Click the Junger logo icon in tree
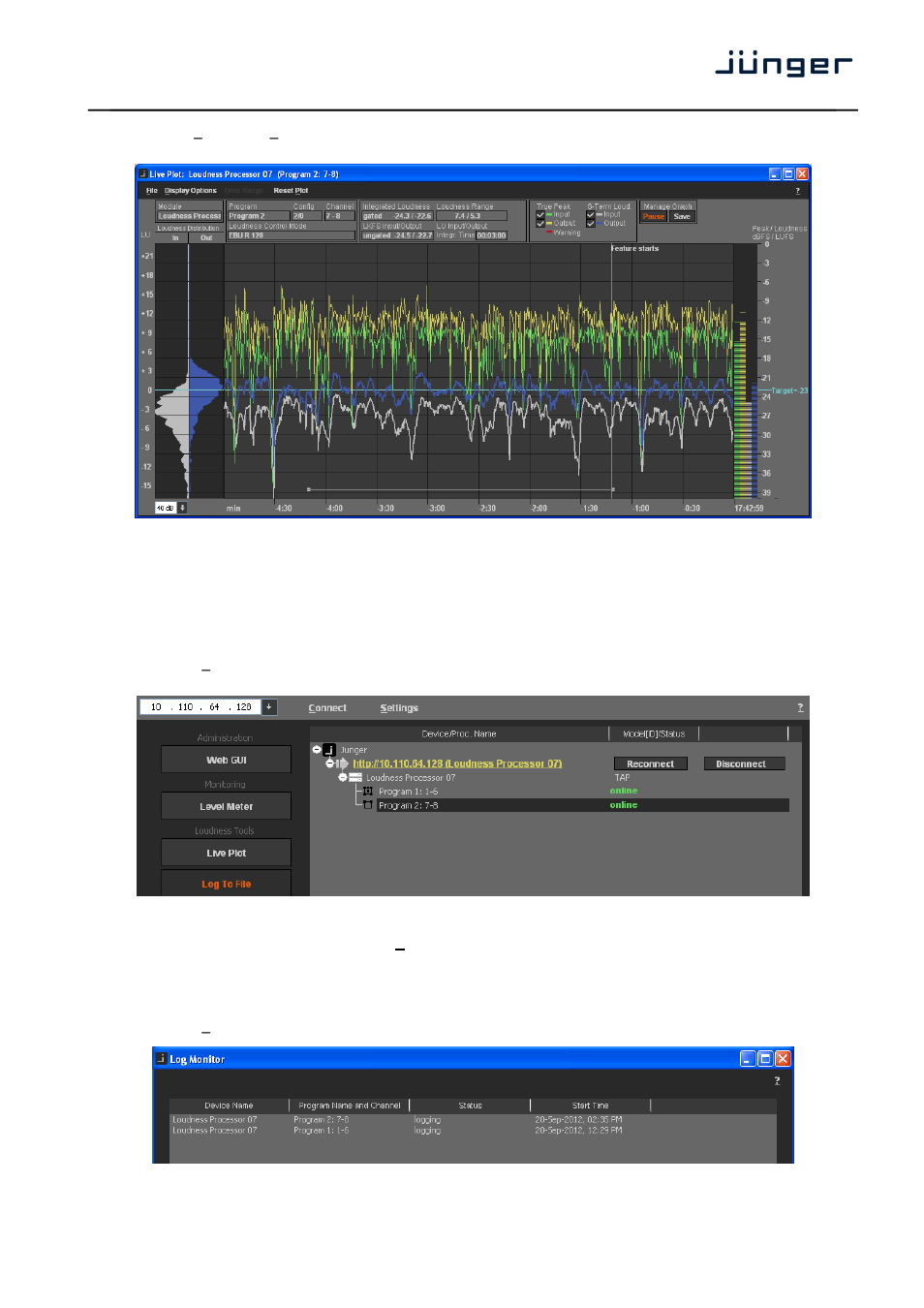The width and height of the screenshot is (924, 1308). point(329,750)
